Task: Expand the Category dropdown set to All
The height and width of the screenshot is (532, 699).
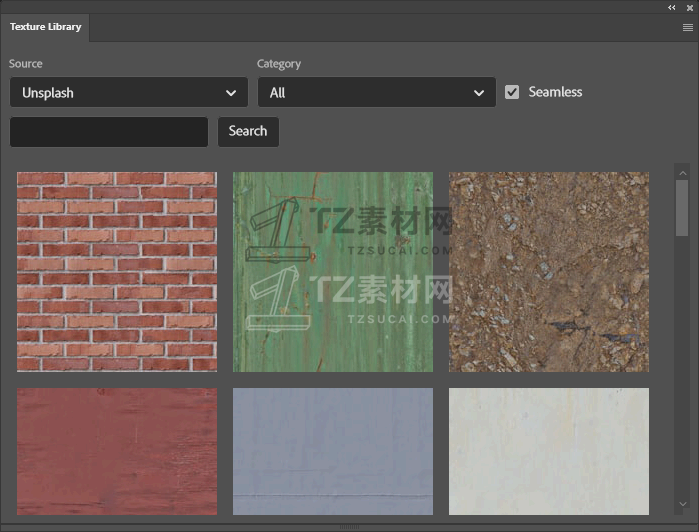Action: pos(376,93)
